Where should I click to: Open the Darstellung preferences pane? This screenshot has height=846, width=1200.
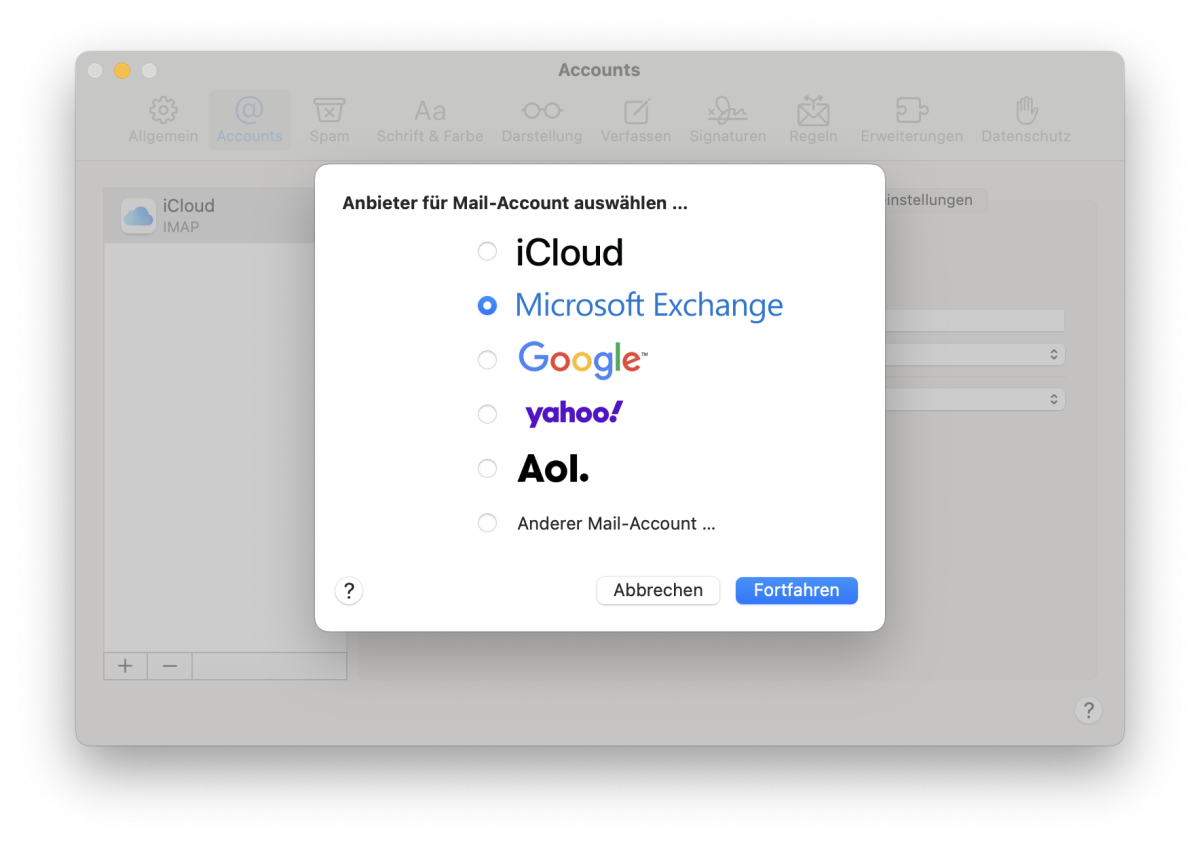542,121
